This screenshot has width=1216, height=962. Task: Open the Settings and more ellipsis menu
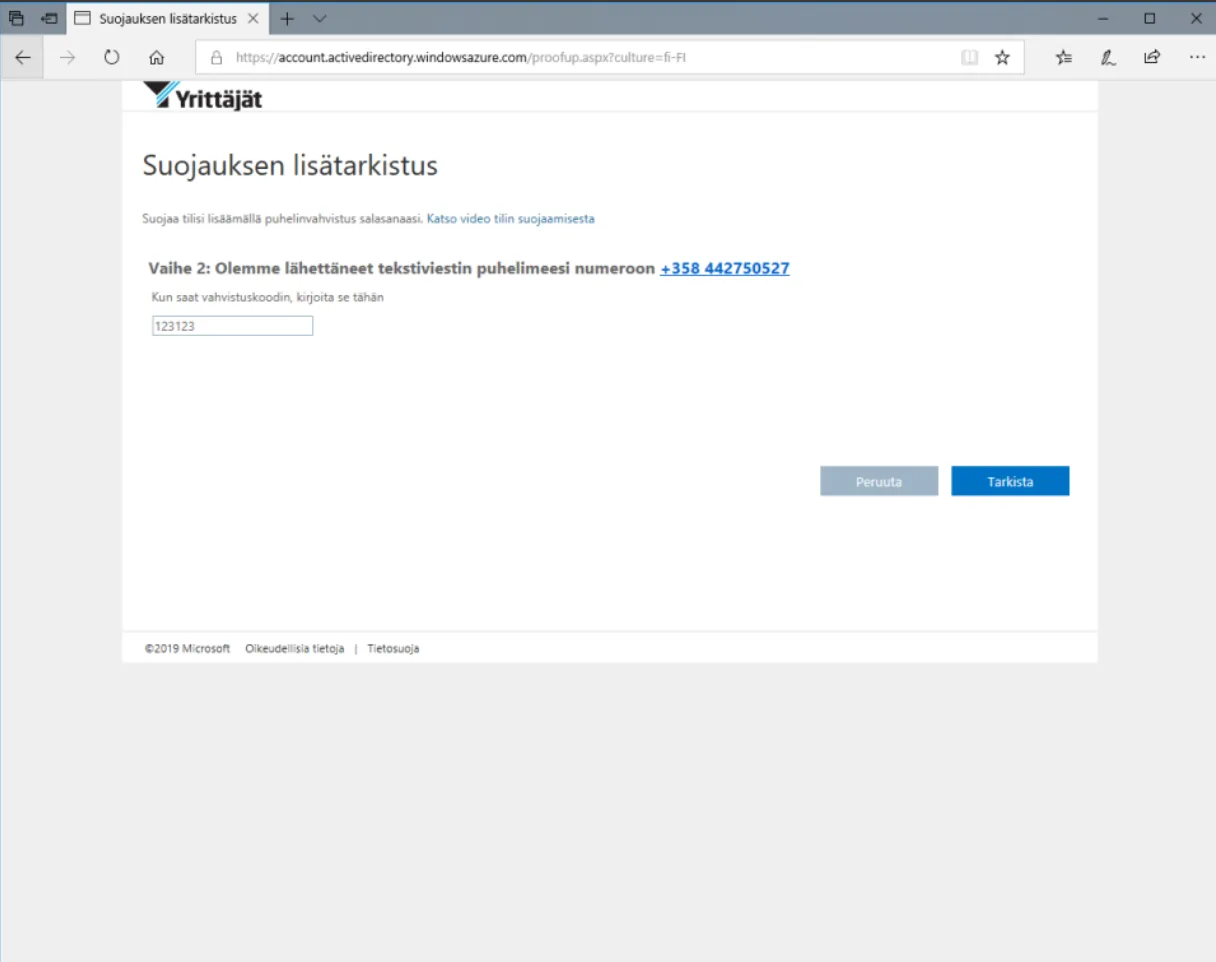(1197, 58)
